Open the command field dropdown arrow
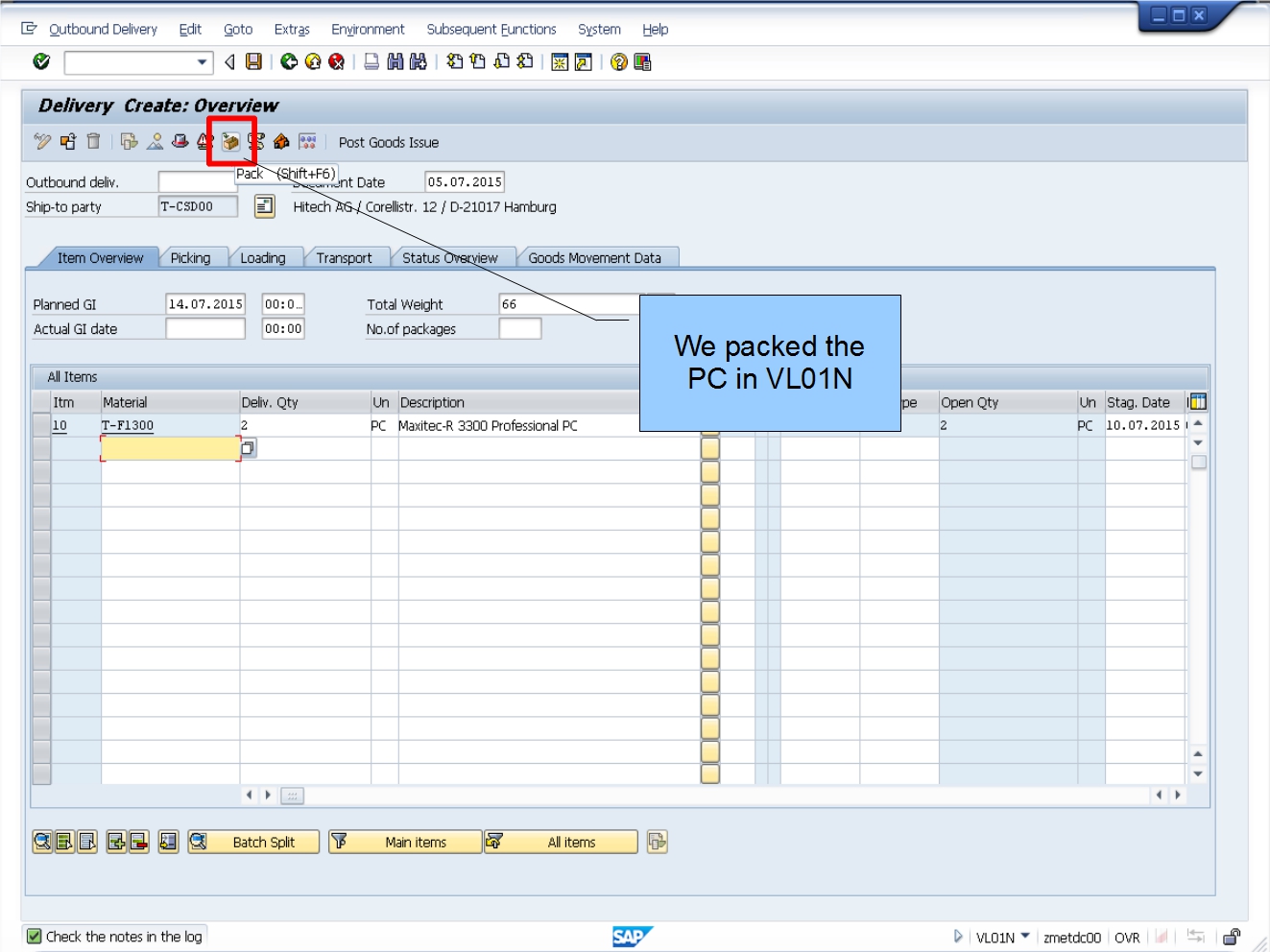This screenshot has width=1270, height=952. coord(202,62)
